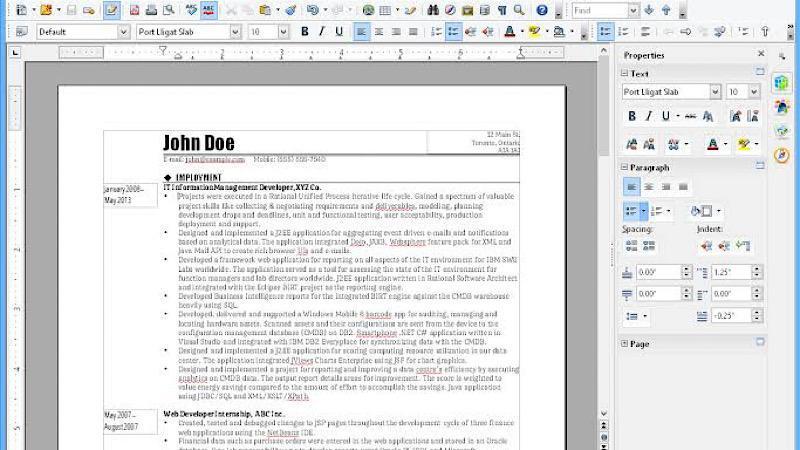Click inside the Find toolbar text field
Viewport: 800px width, 450px height.
599,10
